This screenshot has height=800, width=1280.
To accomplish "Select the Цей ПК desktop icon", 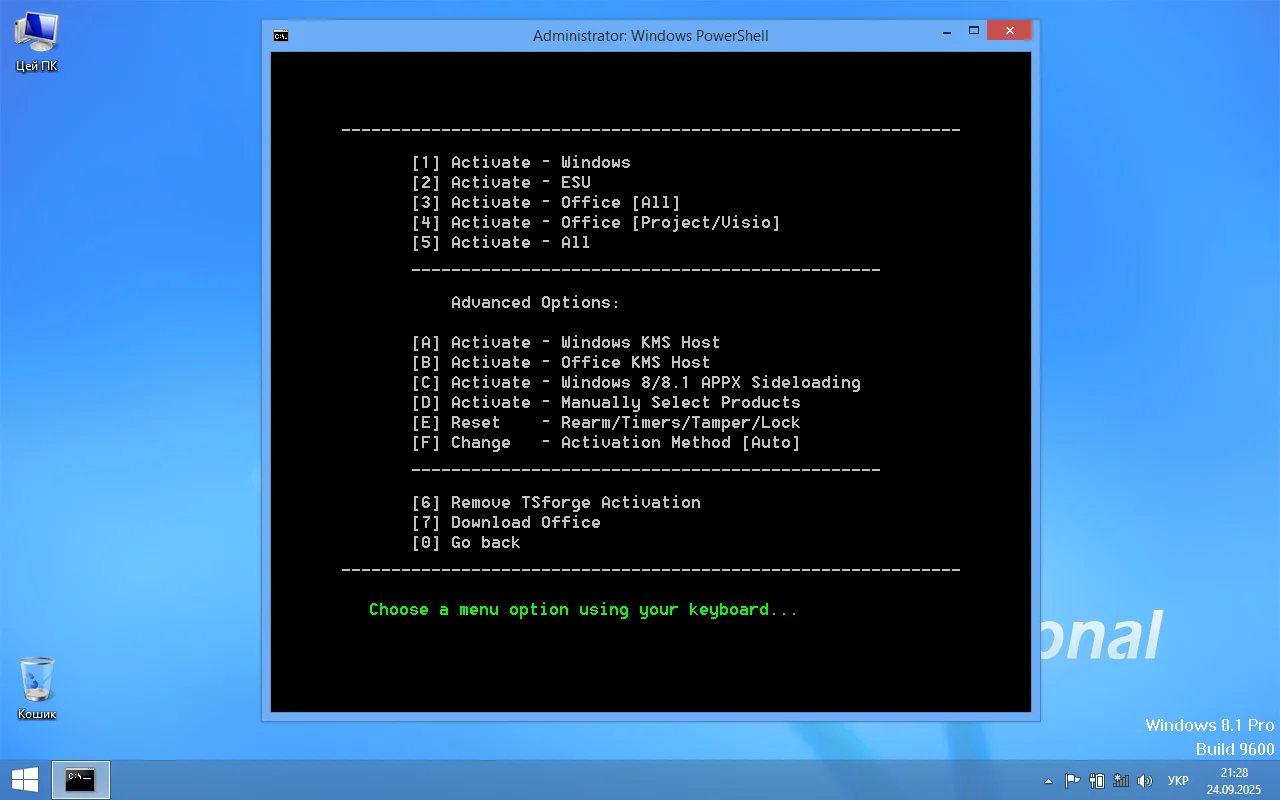I will tap(36, 42).
